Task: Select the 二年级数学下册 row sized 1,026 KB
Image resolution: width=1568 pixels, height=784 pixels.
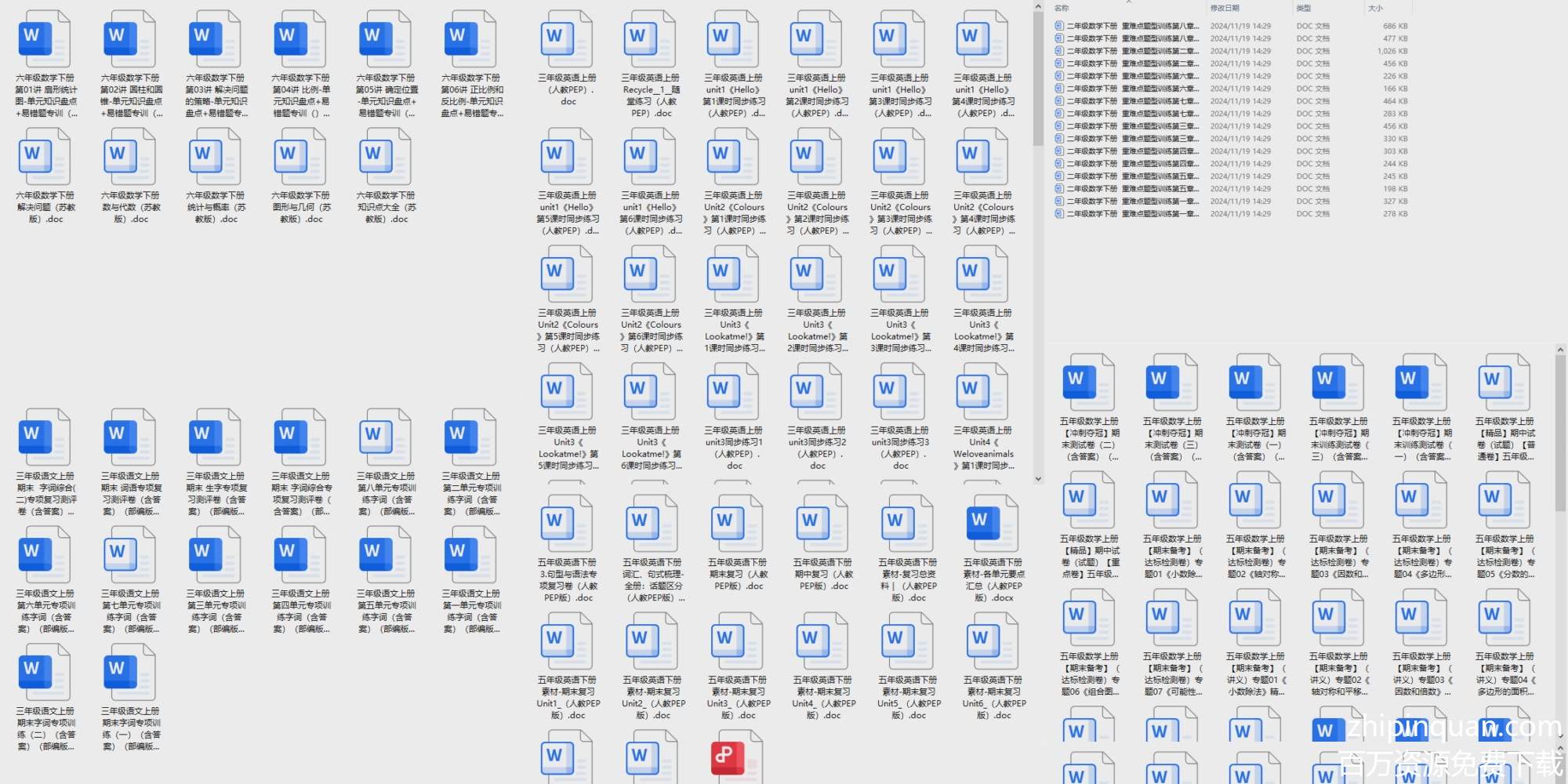Action: (1231, 51)
